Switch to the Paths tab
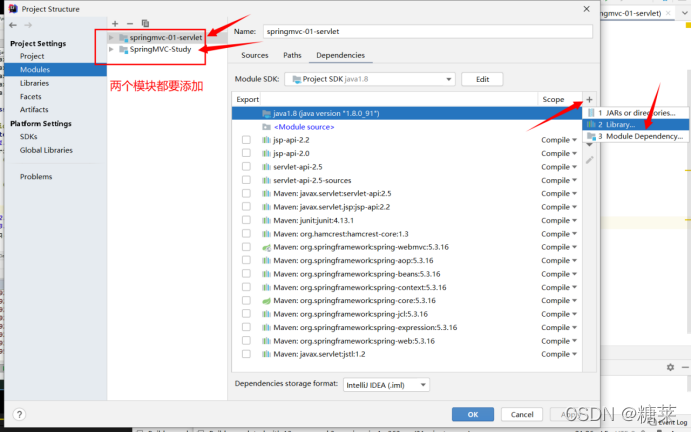Image resolution: width=692 pixels, height=433 pixels. tap(292, 55)
